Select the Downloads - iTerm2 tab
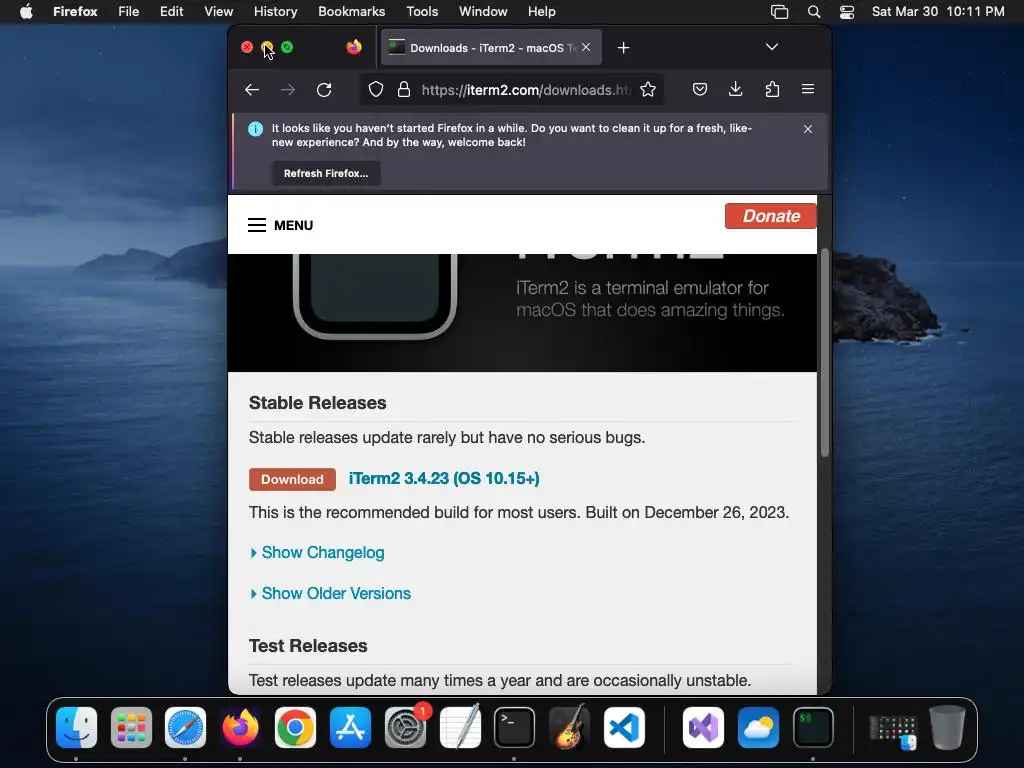 pyautogui.click(x=490, y=48)
